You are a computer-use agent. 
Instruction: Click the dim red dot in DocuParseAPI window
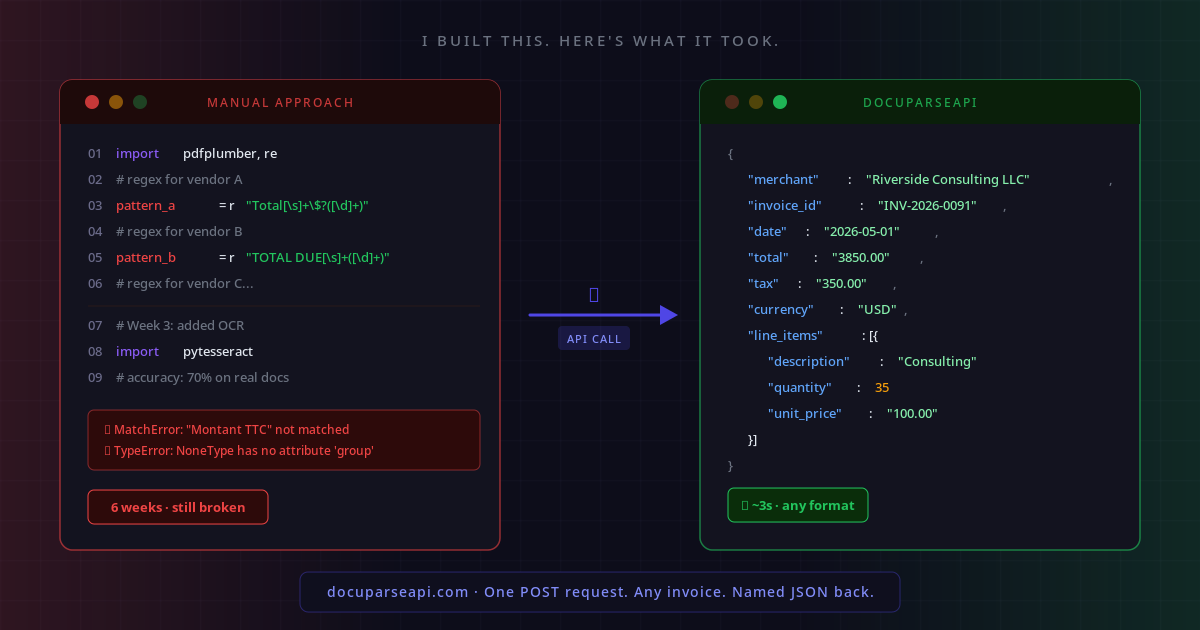[x=732, y=102]
